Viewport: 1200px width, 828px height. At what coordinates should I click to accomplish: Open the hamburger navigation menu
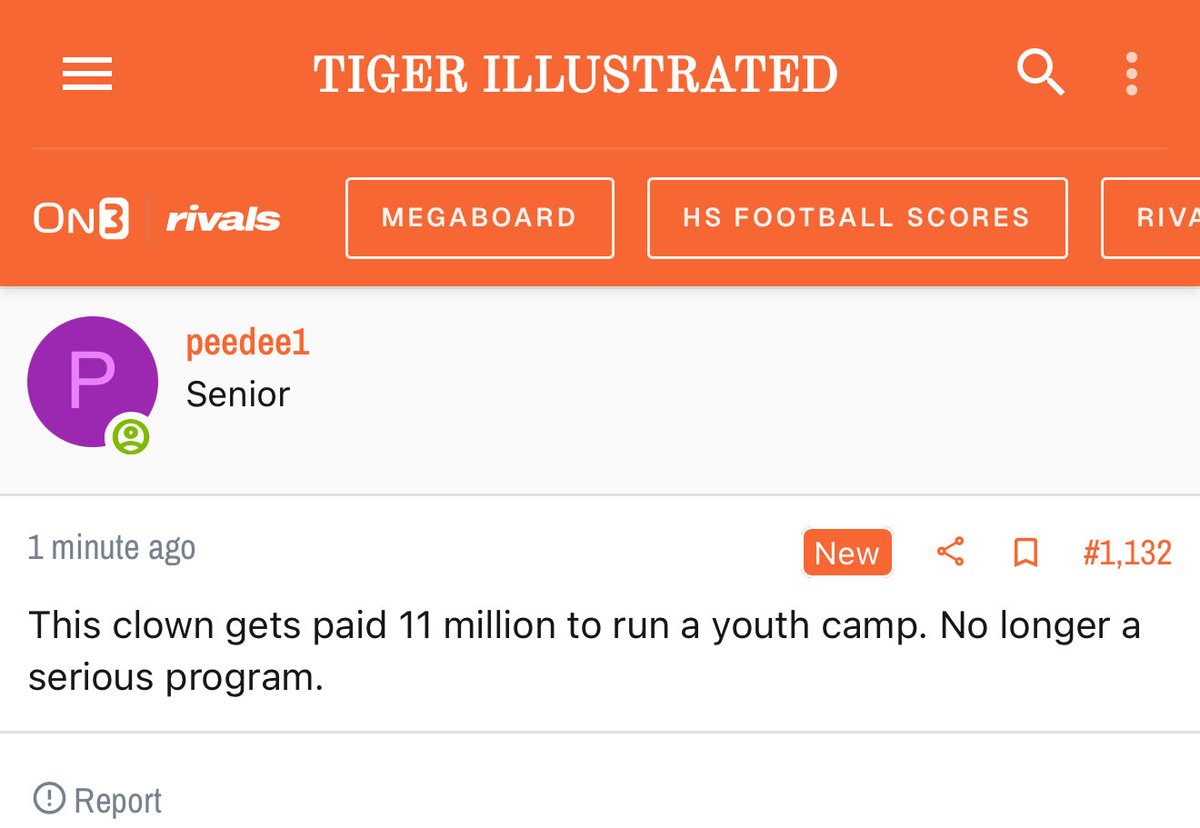87,74
